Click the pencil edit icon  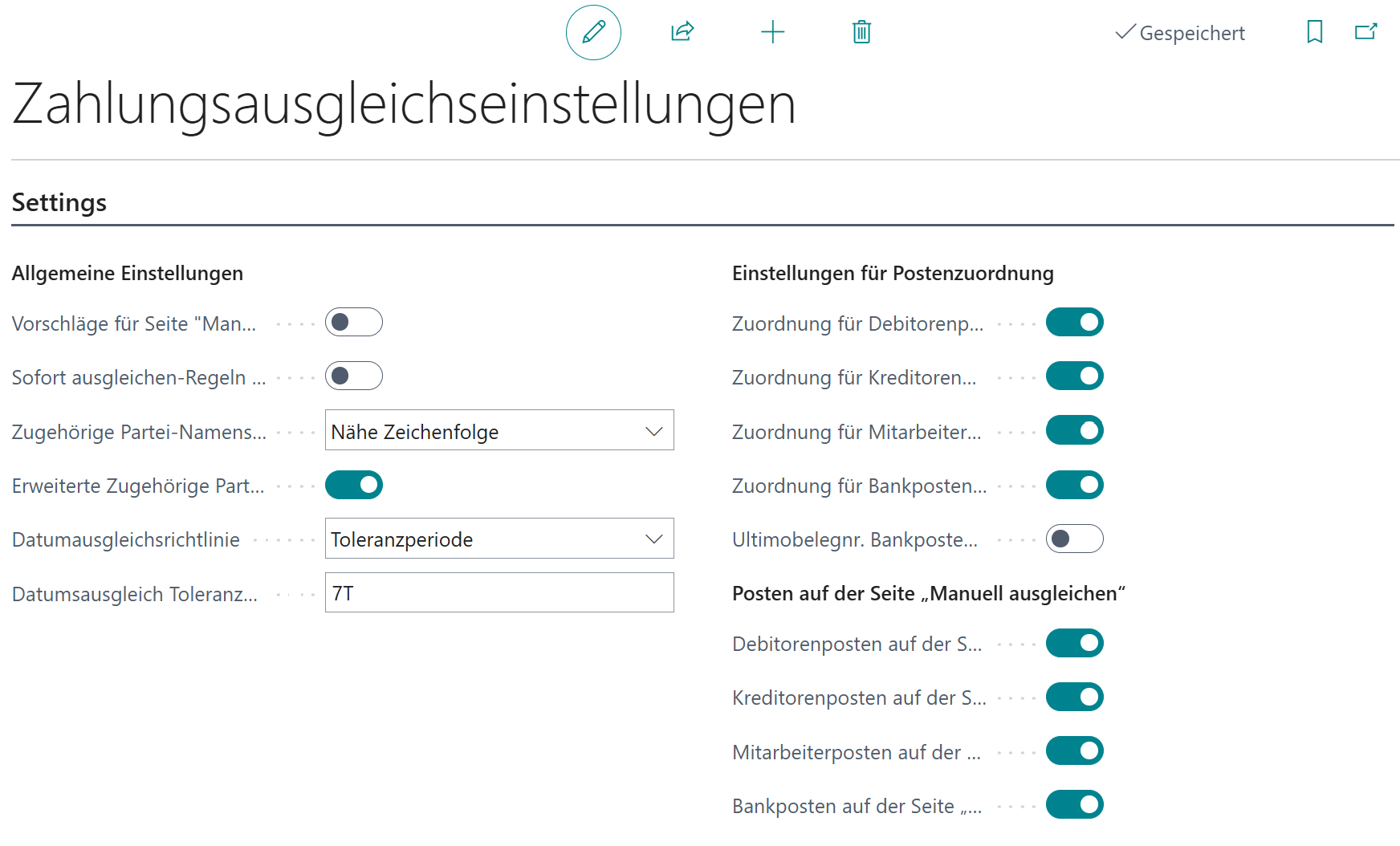click(x=593, y=32)
